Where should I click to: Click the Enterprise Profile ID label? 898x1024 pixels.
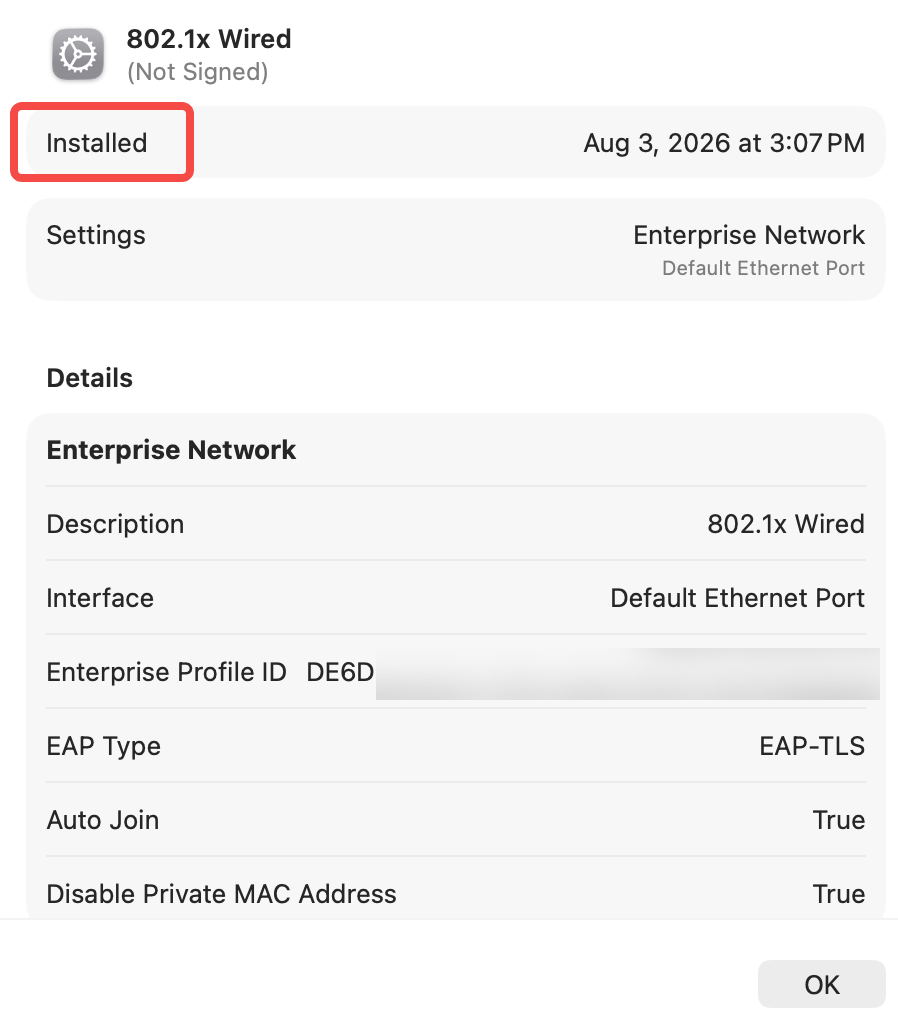[167, 672]
